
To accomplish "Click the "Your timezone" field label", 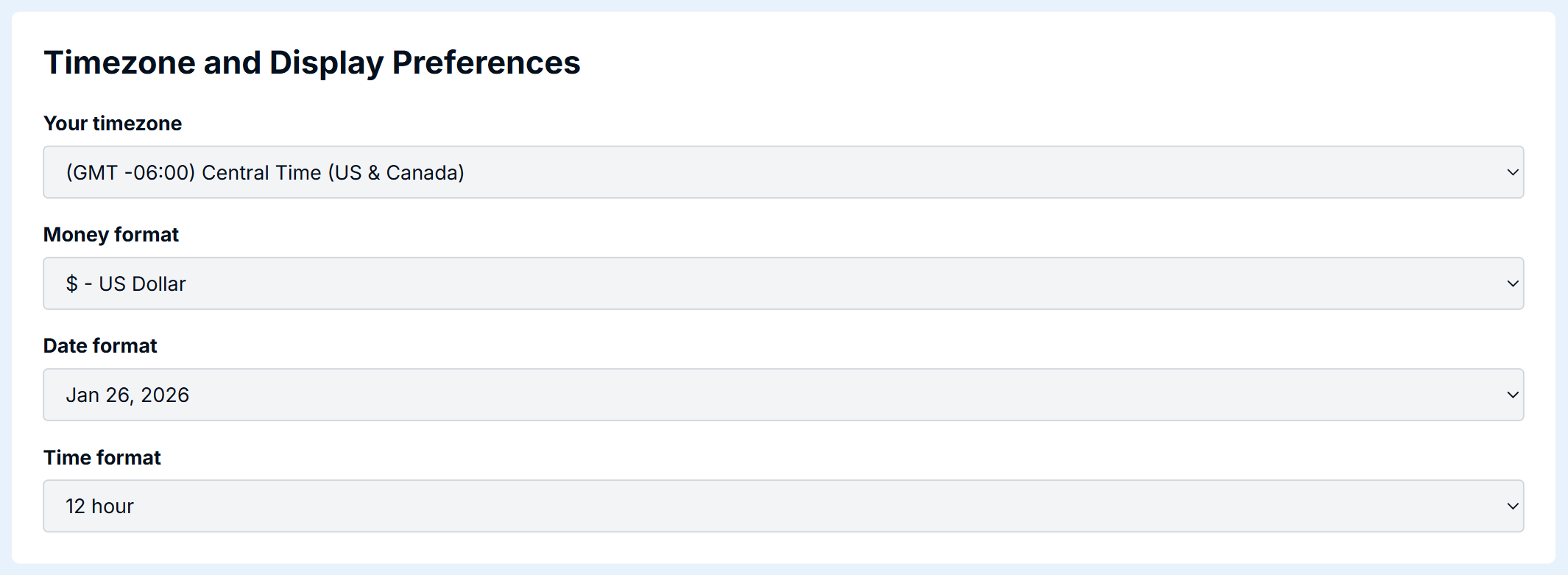I will tap(113, 123).
